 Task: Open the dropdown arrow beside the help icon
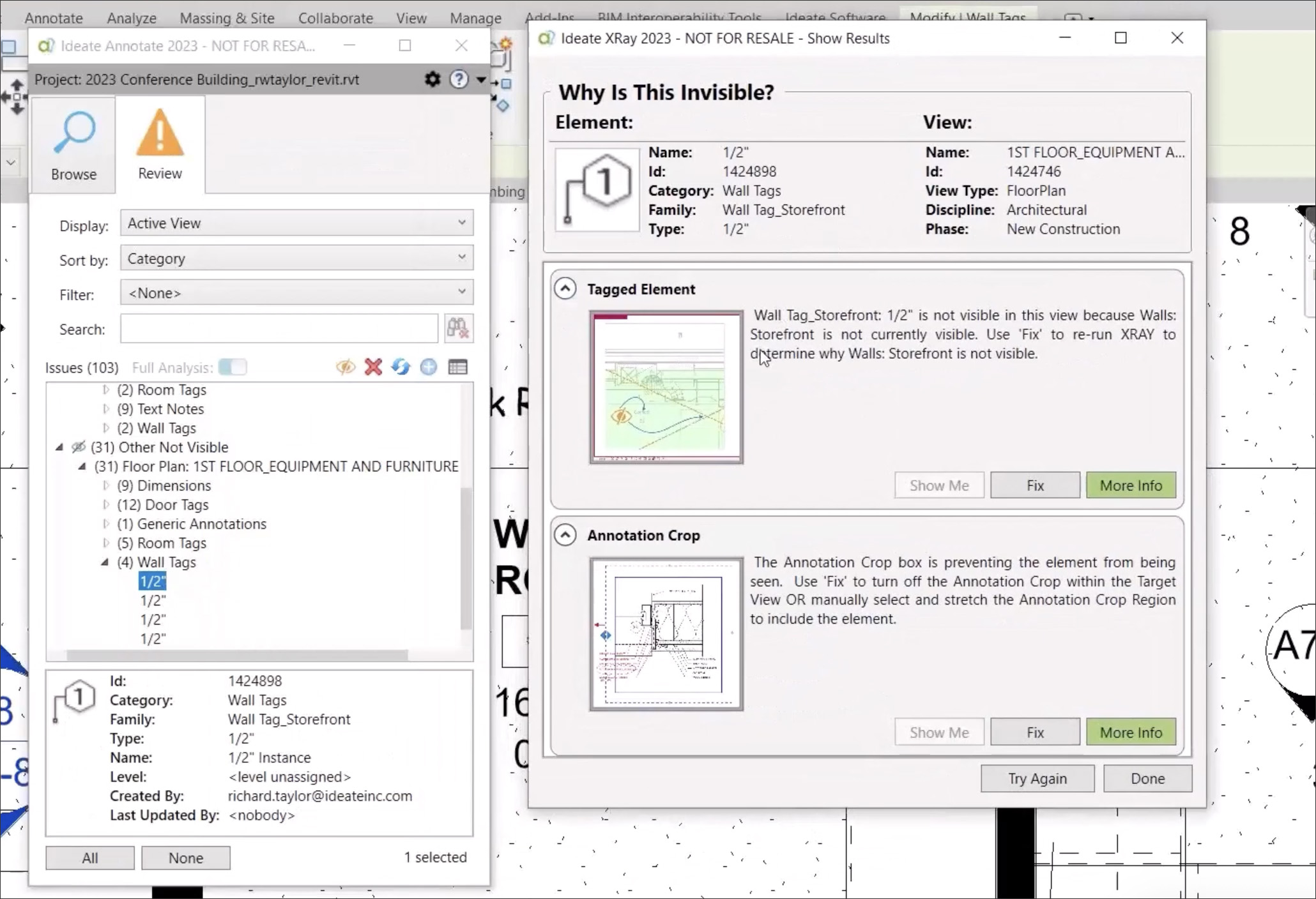click(x=481, y=80)
